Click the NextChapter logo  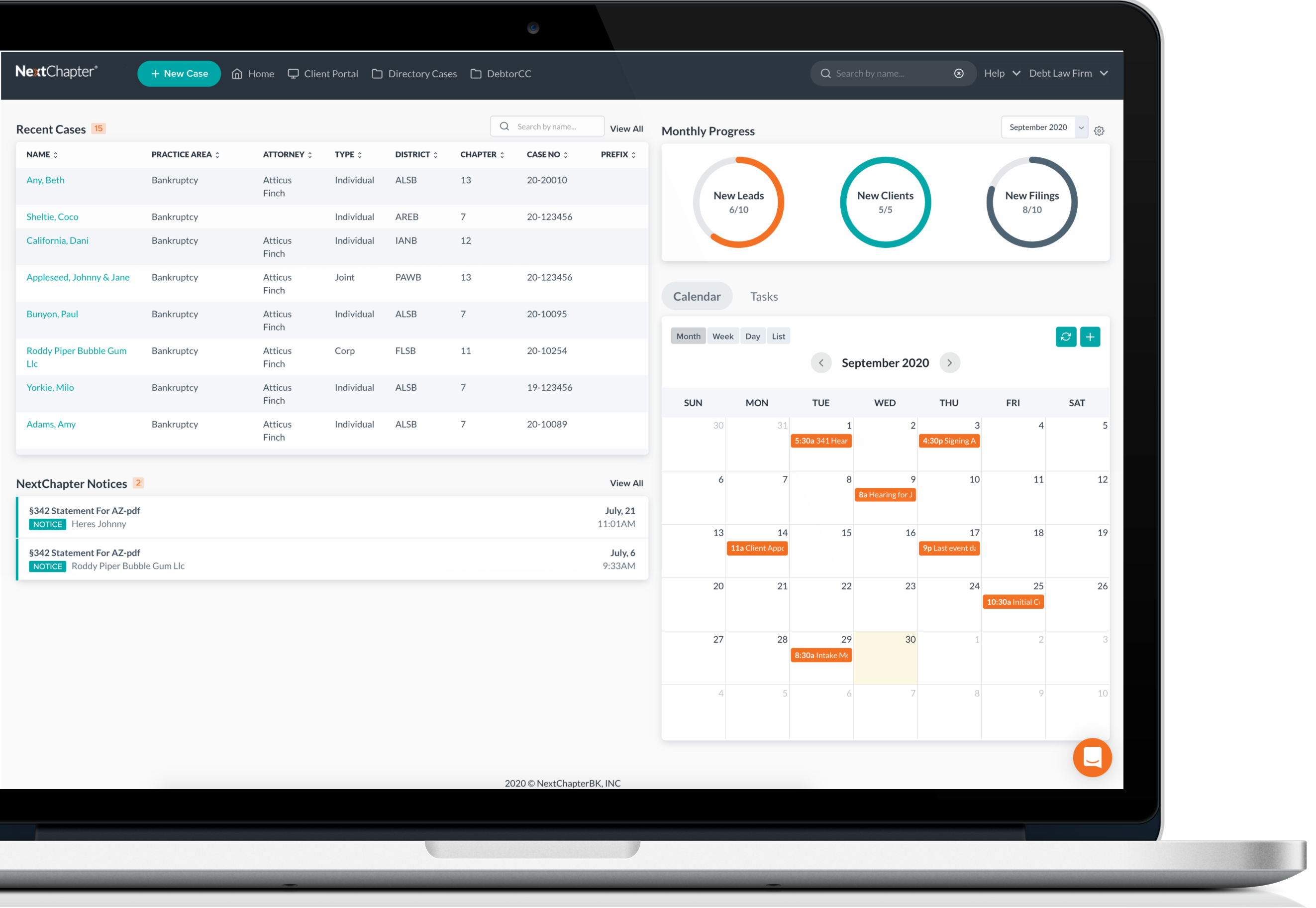(x=56, y=72)
